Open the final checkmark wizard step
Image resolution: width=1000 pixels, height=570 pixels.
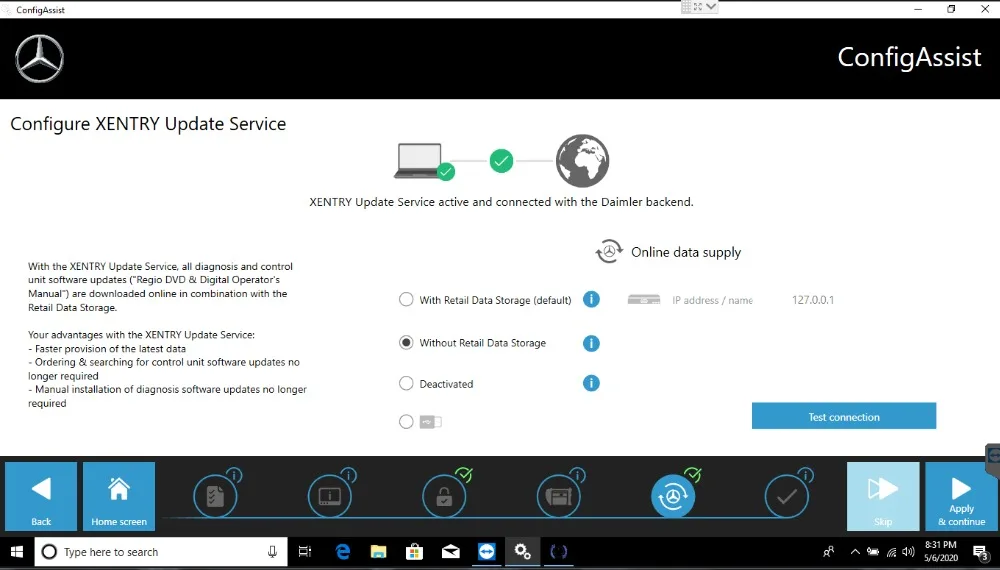pyautogui.click(x=787, y=495)
